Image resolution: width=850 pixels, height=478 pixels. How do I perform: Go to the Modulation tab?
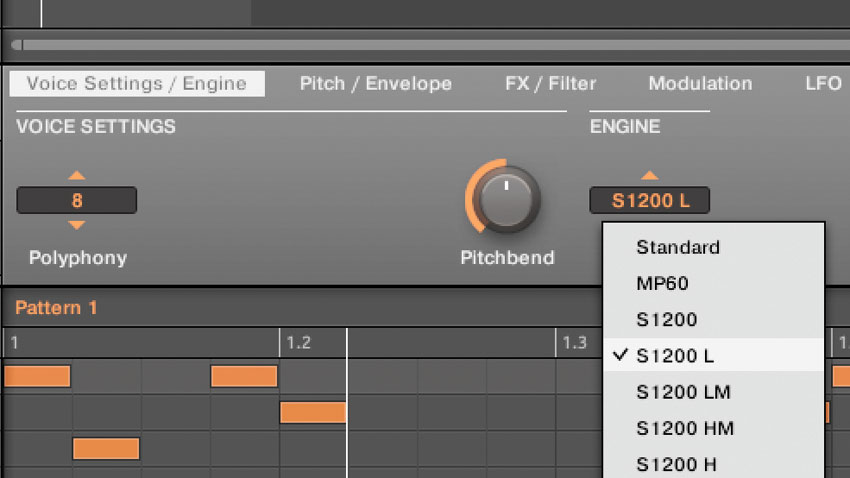pyautogui.click(x=700, y=84)
